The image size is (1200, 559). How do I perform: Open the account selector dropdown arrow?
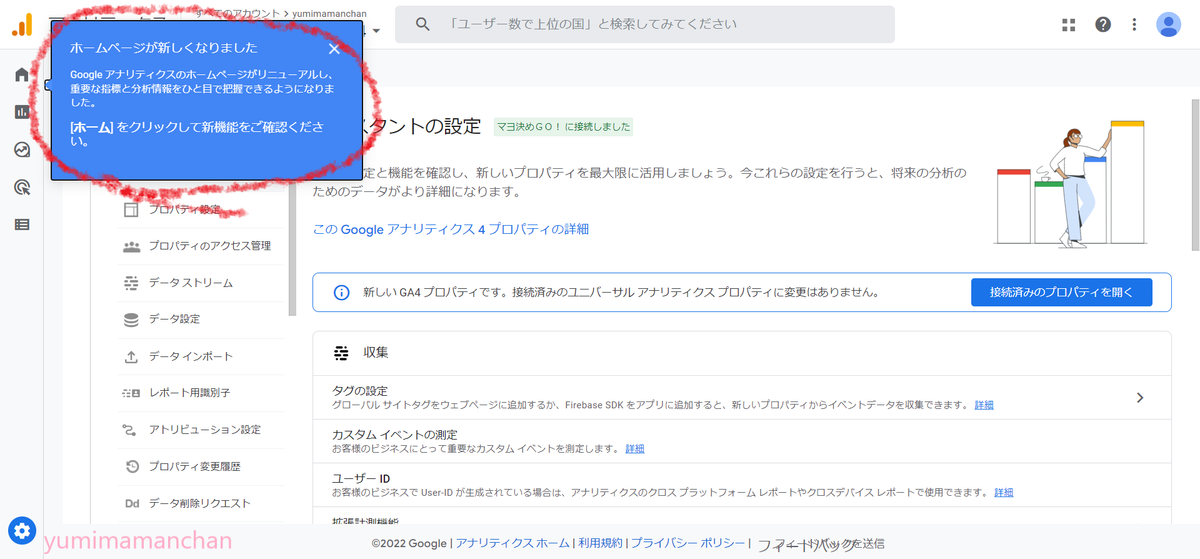(x=376, y=30)
